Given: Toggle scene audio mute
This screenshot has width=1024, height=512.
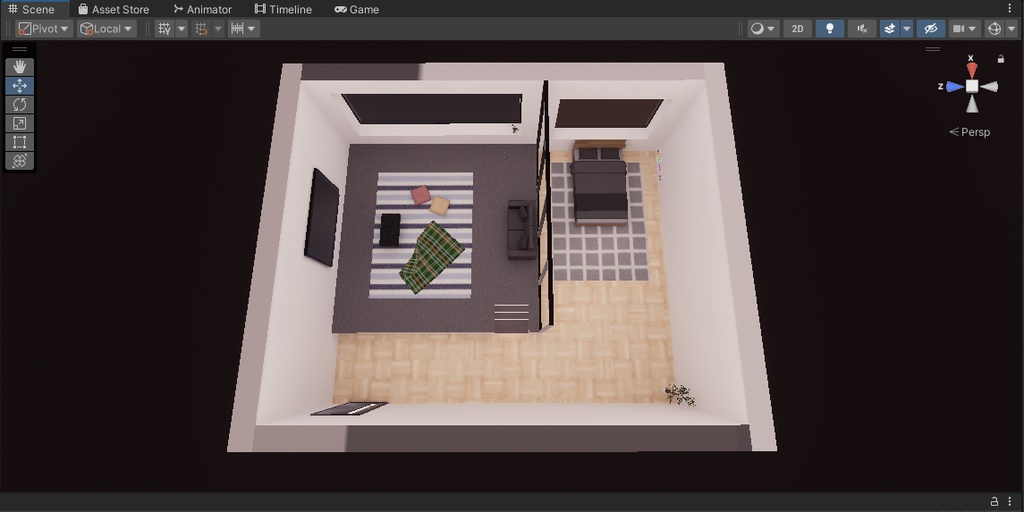Looking at the screenshot, I should click(x=862, y=29).
